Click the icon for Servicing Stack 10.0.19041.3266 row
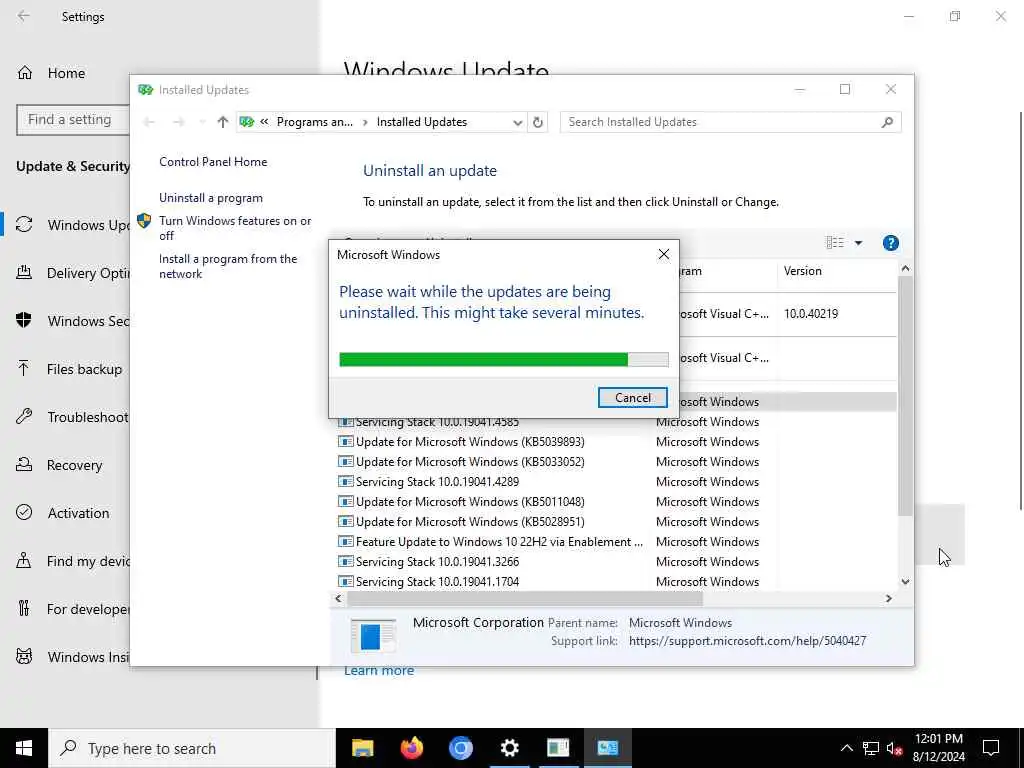Screen dimensions: 1024x768 [x=345, y=562]
